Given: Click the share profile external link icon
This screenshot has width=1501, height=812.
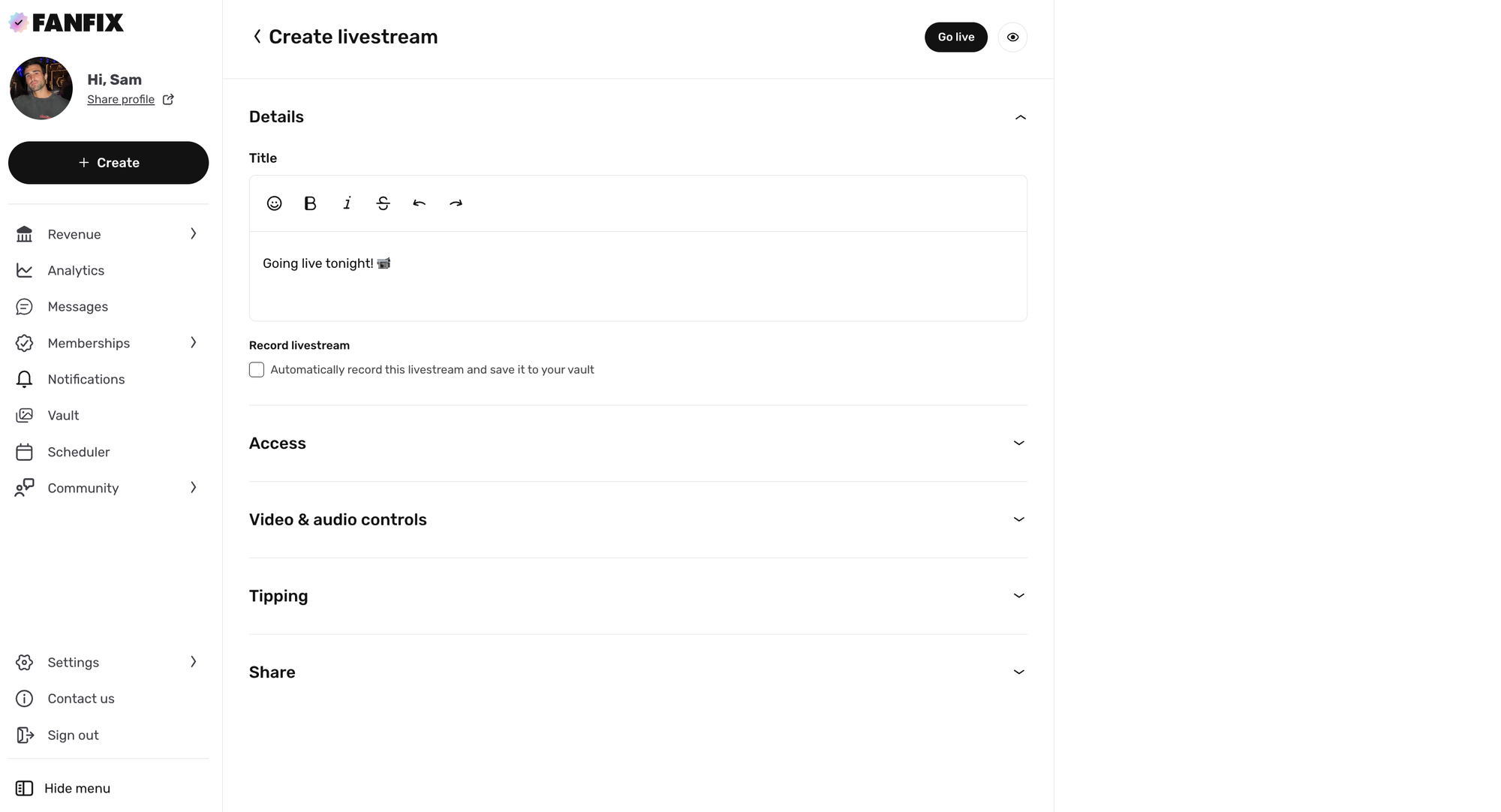Looking at the screenshot, I should pyautogui.click(x=168, y=100).
